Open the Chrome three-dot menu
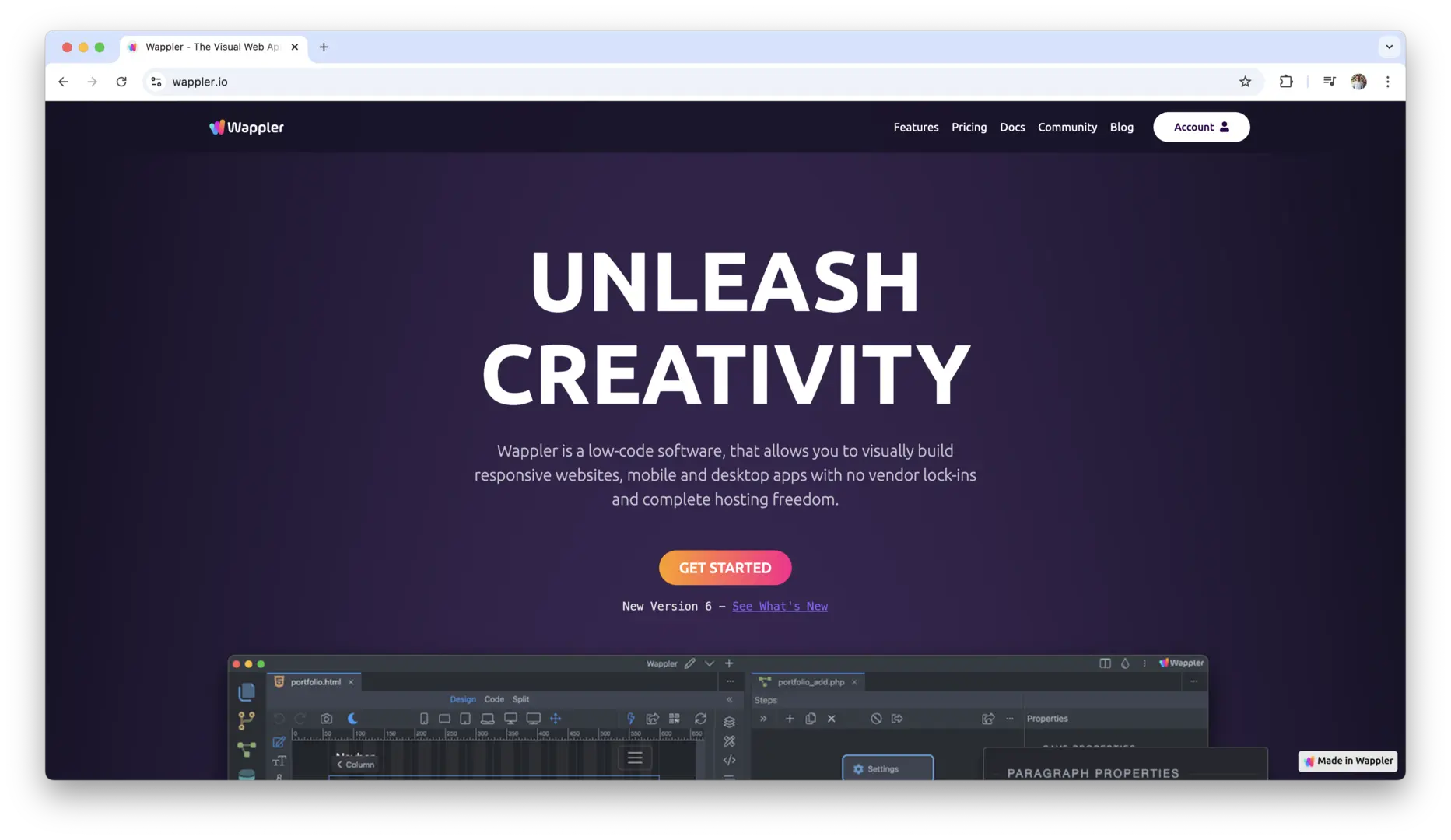The image size is (1451, 840). point(1387,82)
